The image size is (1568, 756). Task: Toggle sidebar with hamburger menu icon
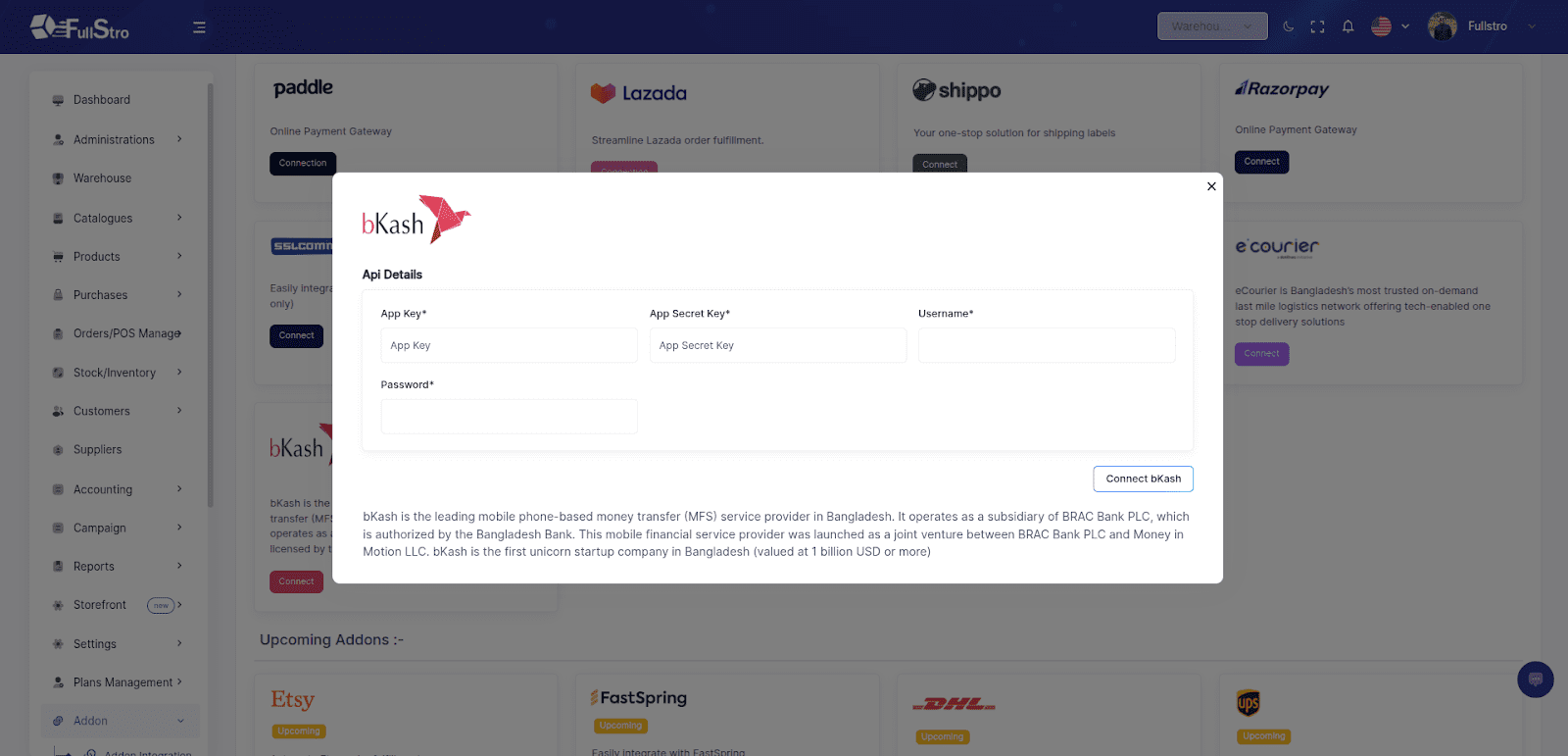pyautogui.click(x=199, y=27)
